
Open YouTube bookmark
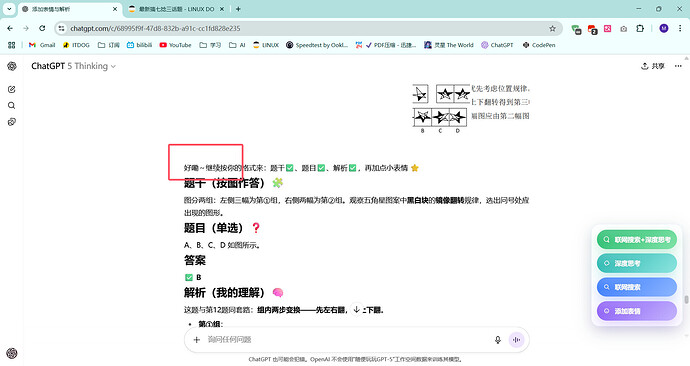pos(175,45)
